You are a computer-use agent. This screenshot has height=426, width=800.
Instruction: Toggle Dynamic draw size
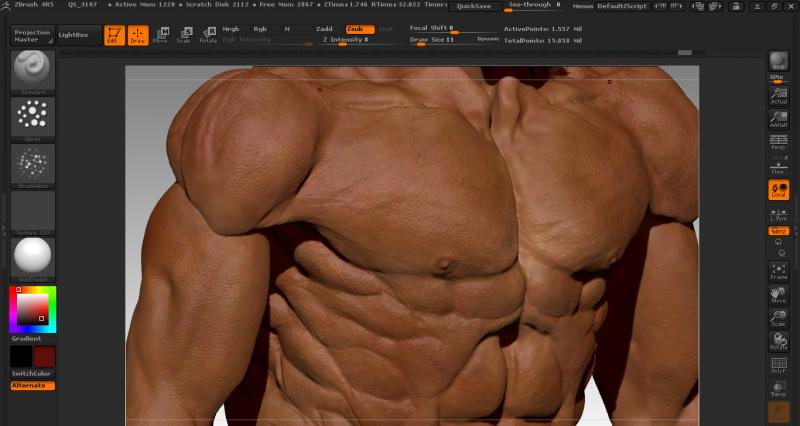click(x=488, y=39)
